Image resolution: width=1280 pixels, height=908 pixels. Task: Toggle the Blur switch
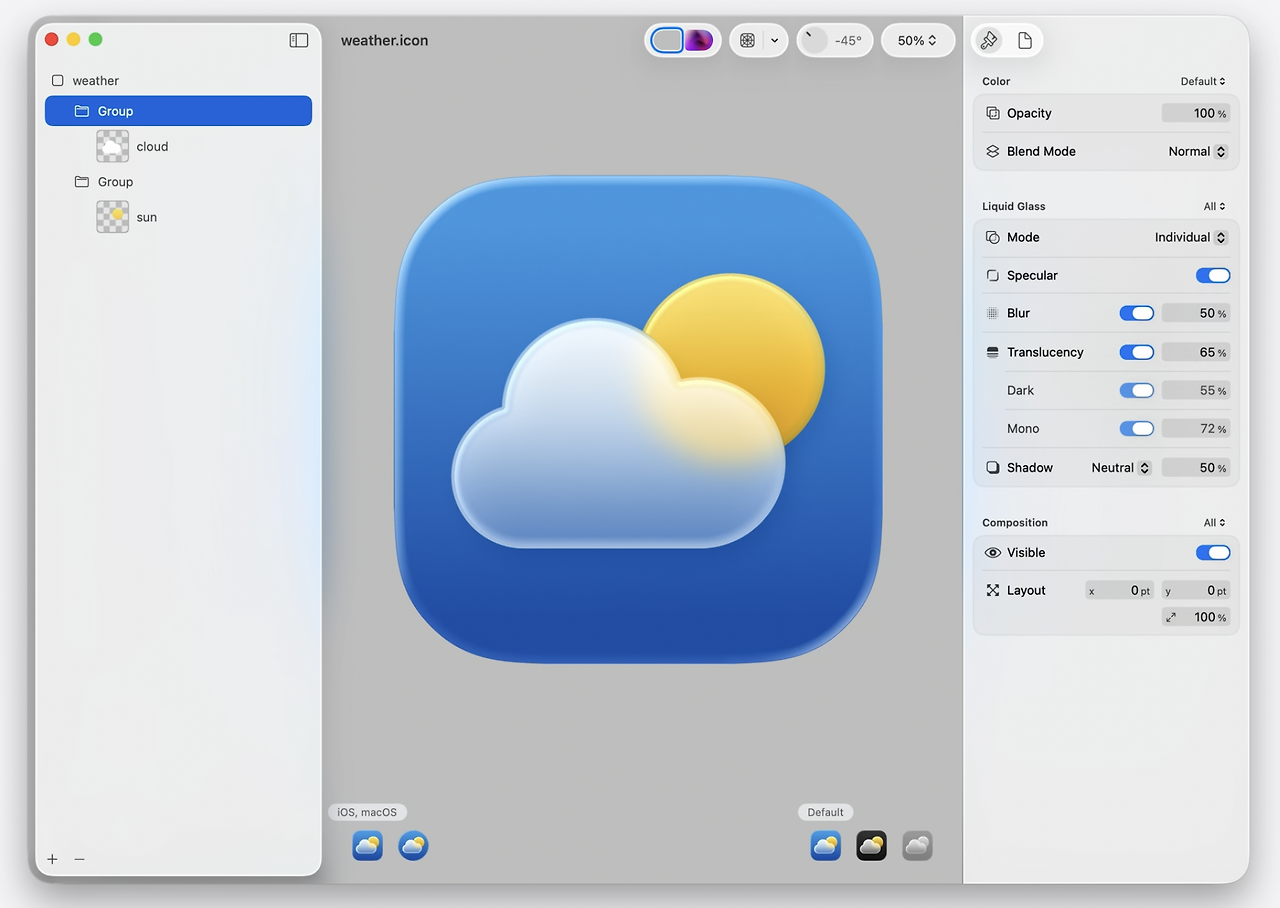coord(1137,313)
